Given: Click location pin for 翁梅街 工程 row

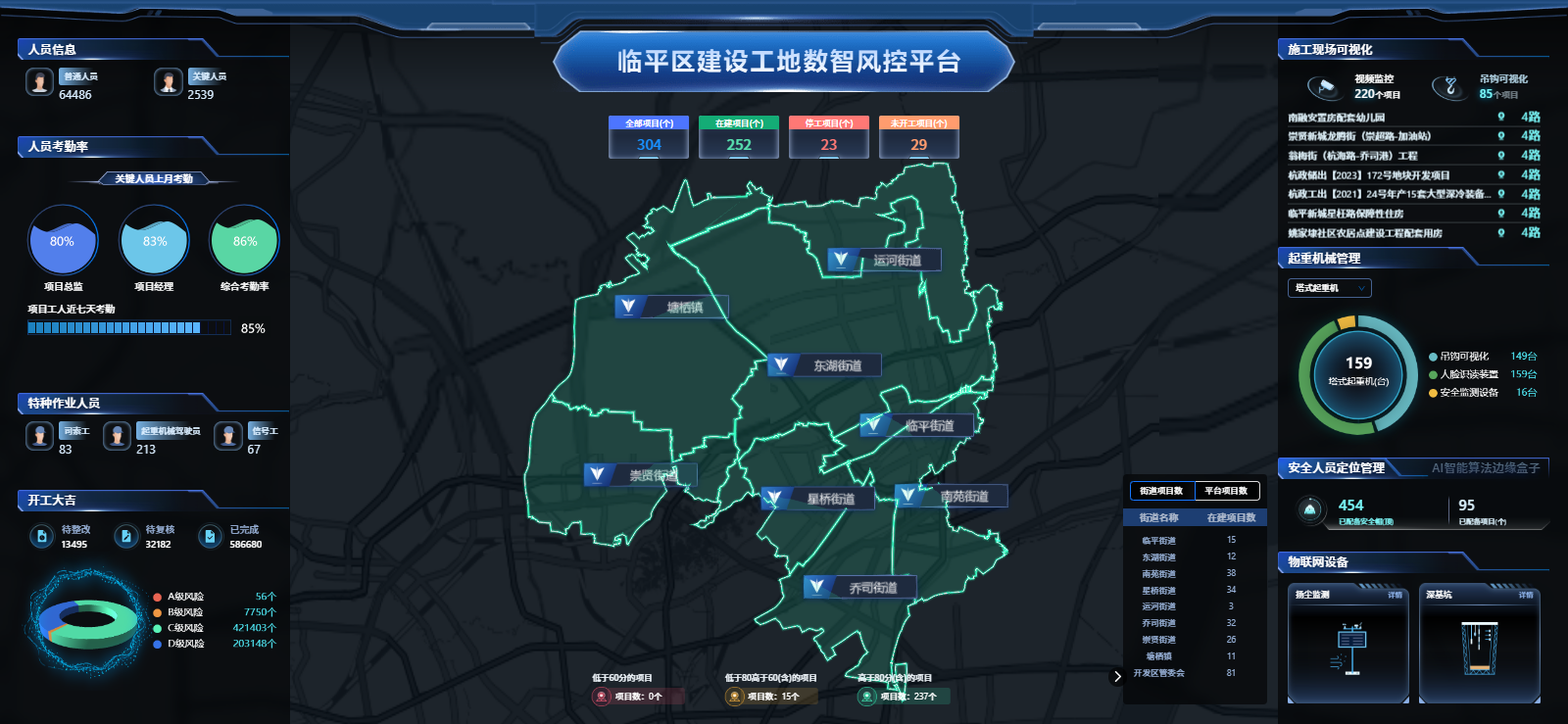Looking at the screenshot, I should tap(1500, 155).
